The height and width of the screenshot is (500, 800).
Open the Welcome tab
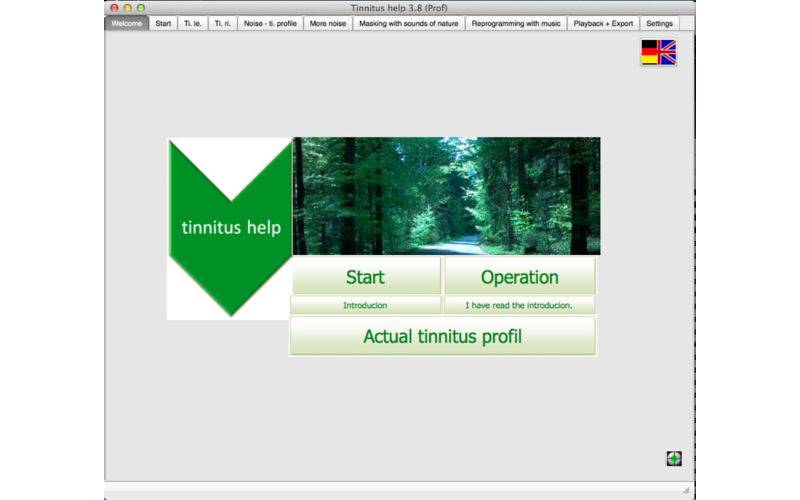(127, 23)
